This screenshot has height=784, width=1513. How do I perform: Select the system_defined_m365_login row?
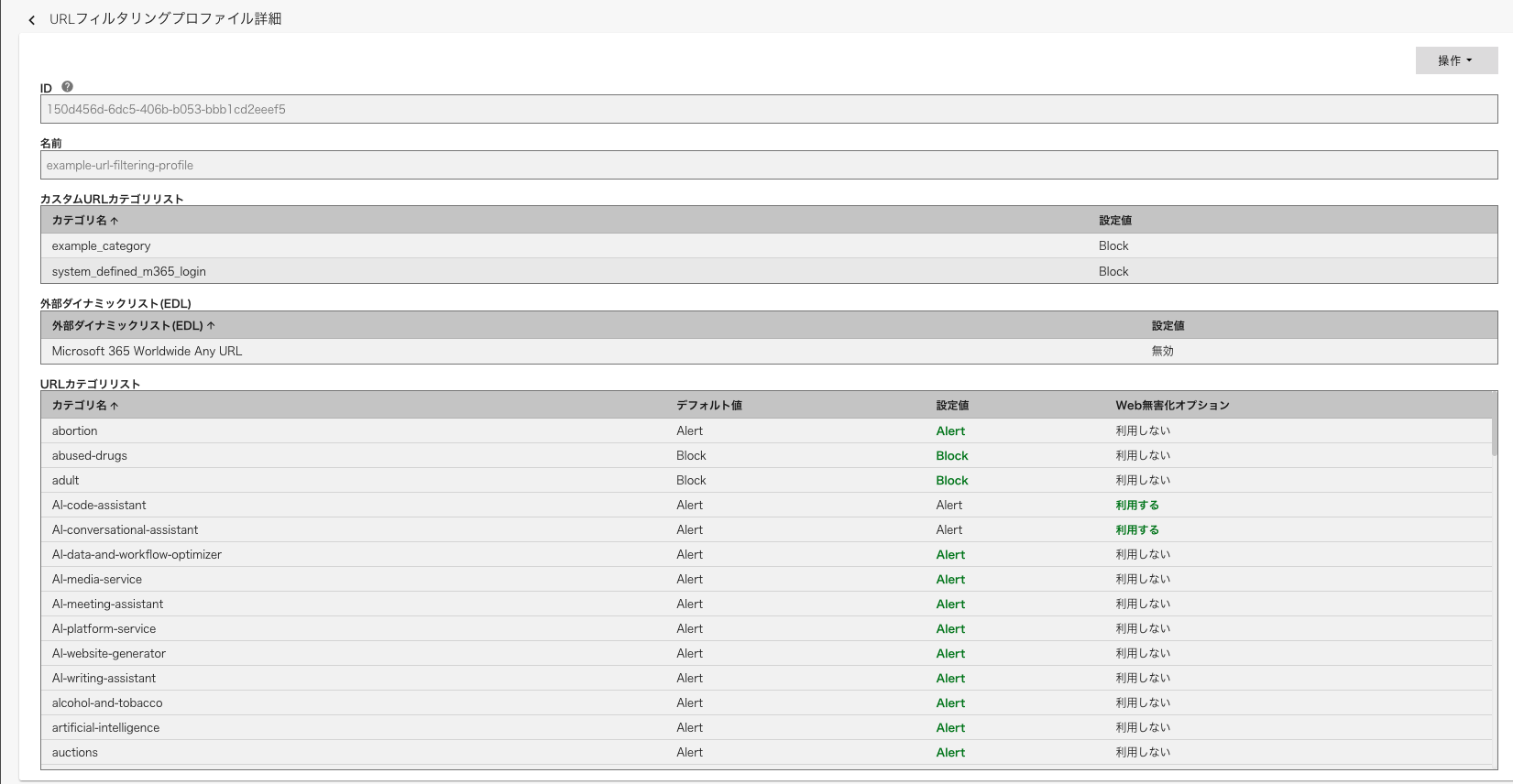click(x=769, y=271)
